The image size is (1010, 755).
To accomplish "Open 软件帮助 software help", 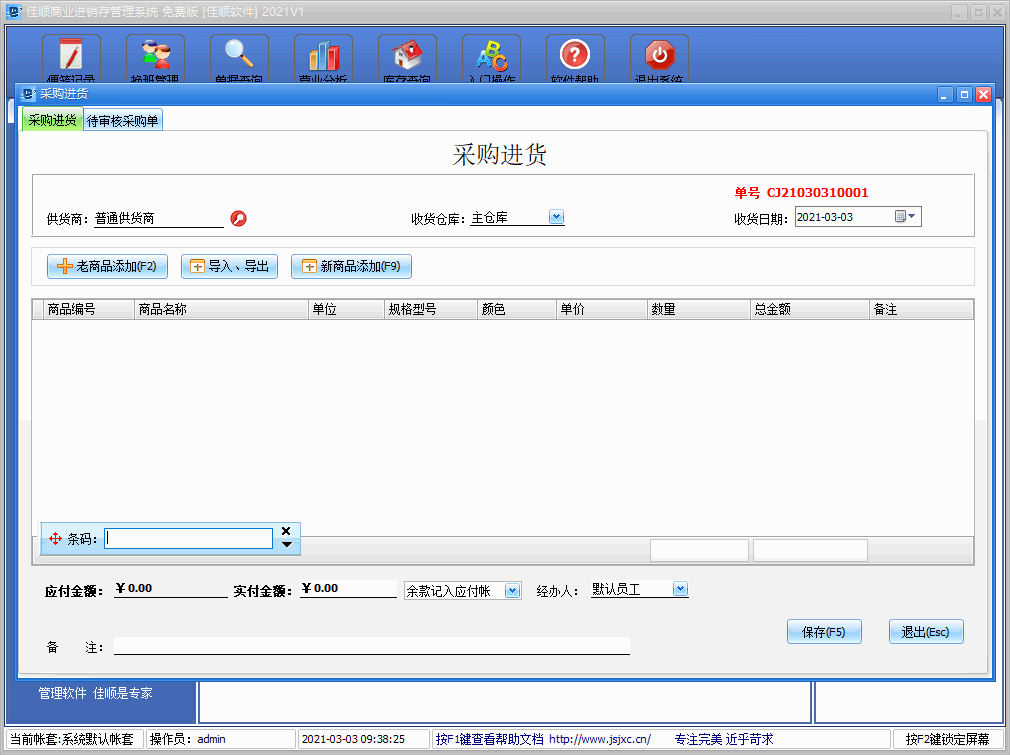I will [x=573, y=58].
